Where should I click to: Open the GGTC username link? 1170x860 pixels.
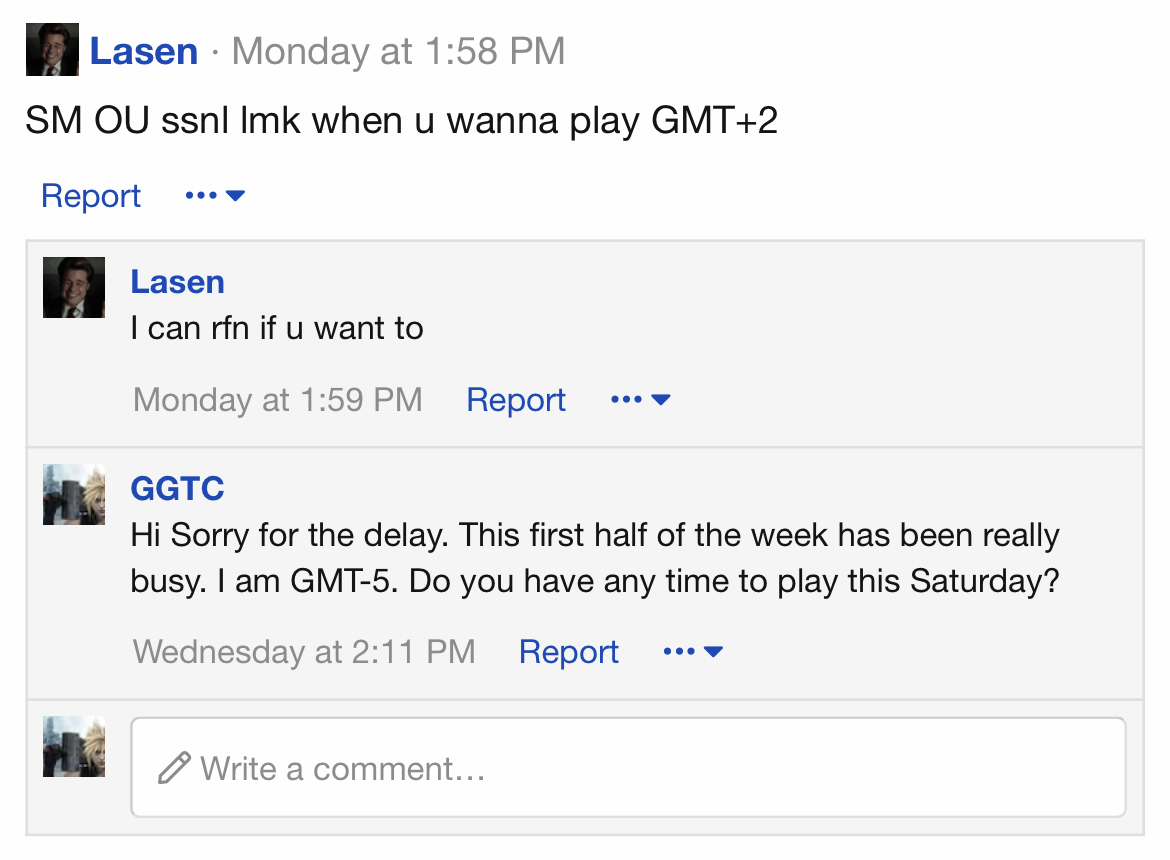click(177, 489)
